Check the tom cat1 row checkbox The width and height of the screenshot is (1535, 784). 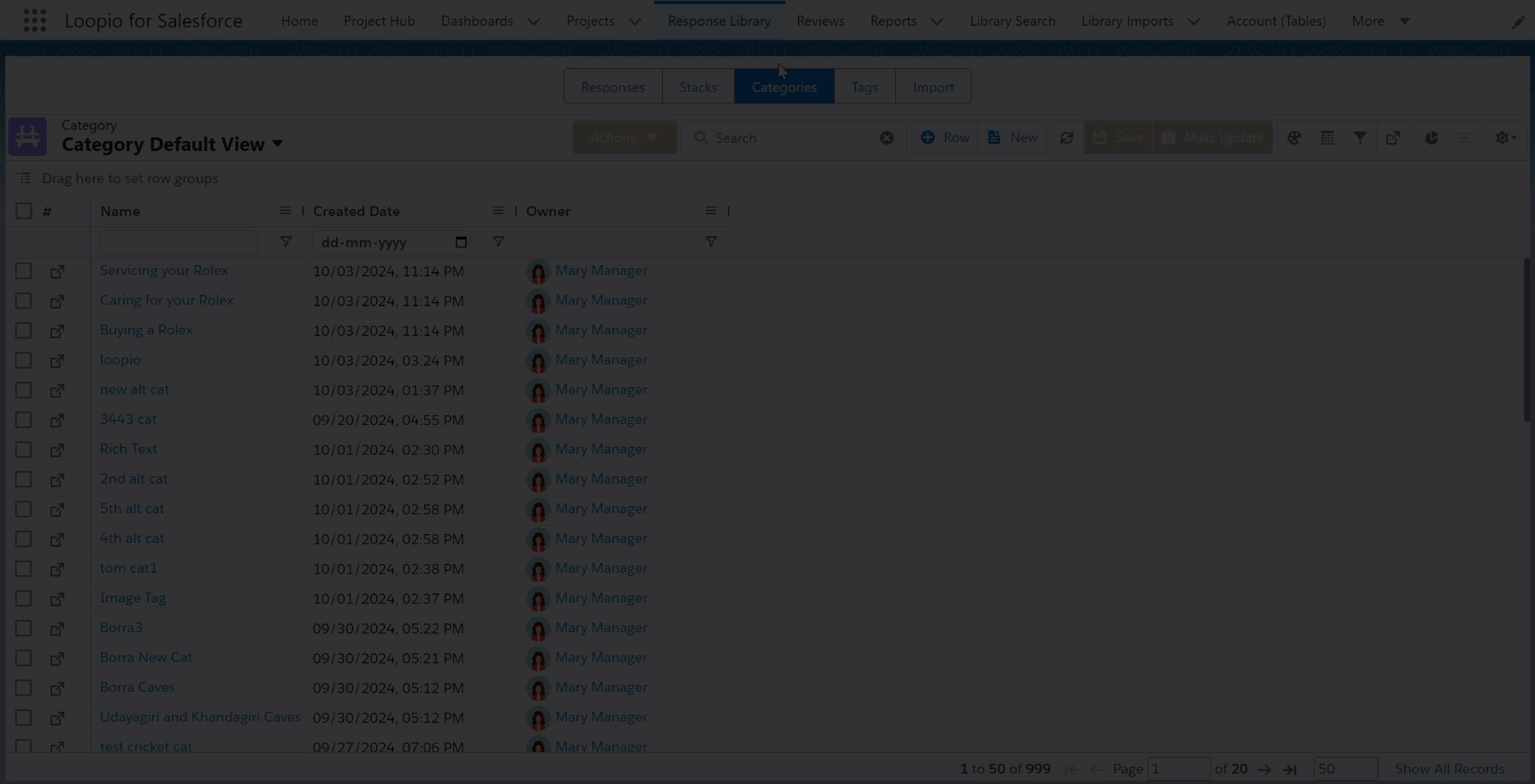[23, 568]
